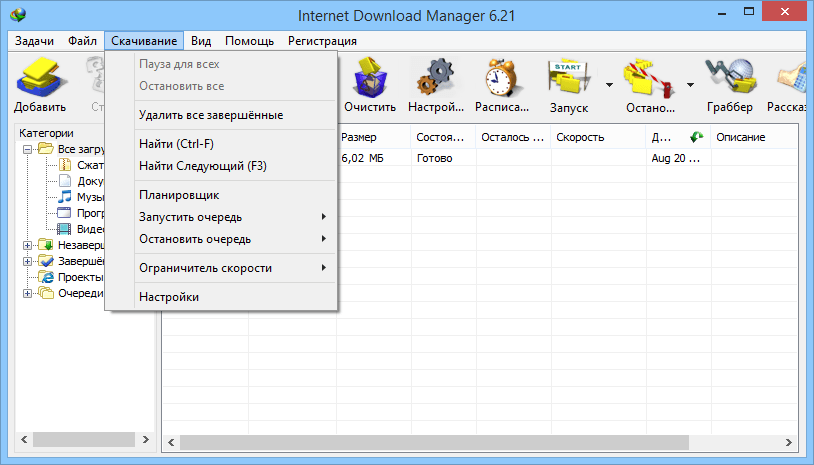Open the Помощь menu
This screenshot has width=814, height=465.
[249, 41]
